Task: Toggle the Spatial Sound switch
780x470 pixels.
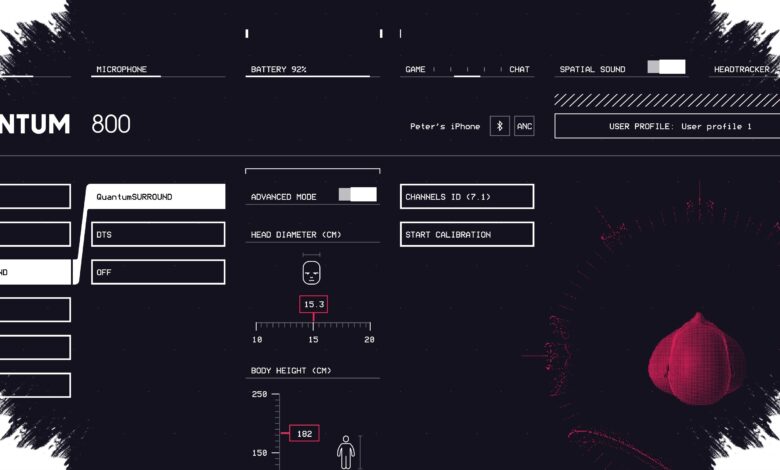Action: tap(666, 67)
